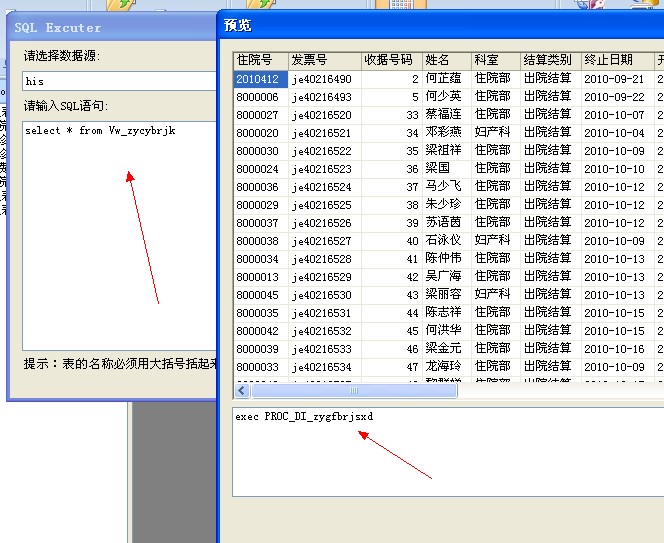Click the patient name 何正蕴
The image size is (664, 543).
(443, 79)
